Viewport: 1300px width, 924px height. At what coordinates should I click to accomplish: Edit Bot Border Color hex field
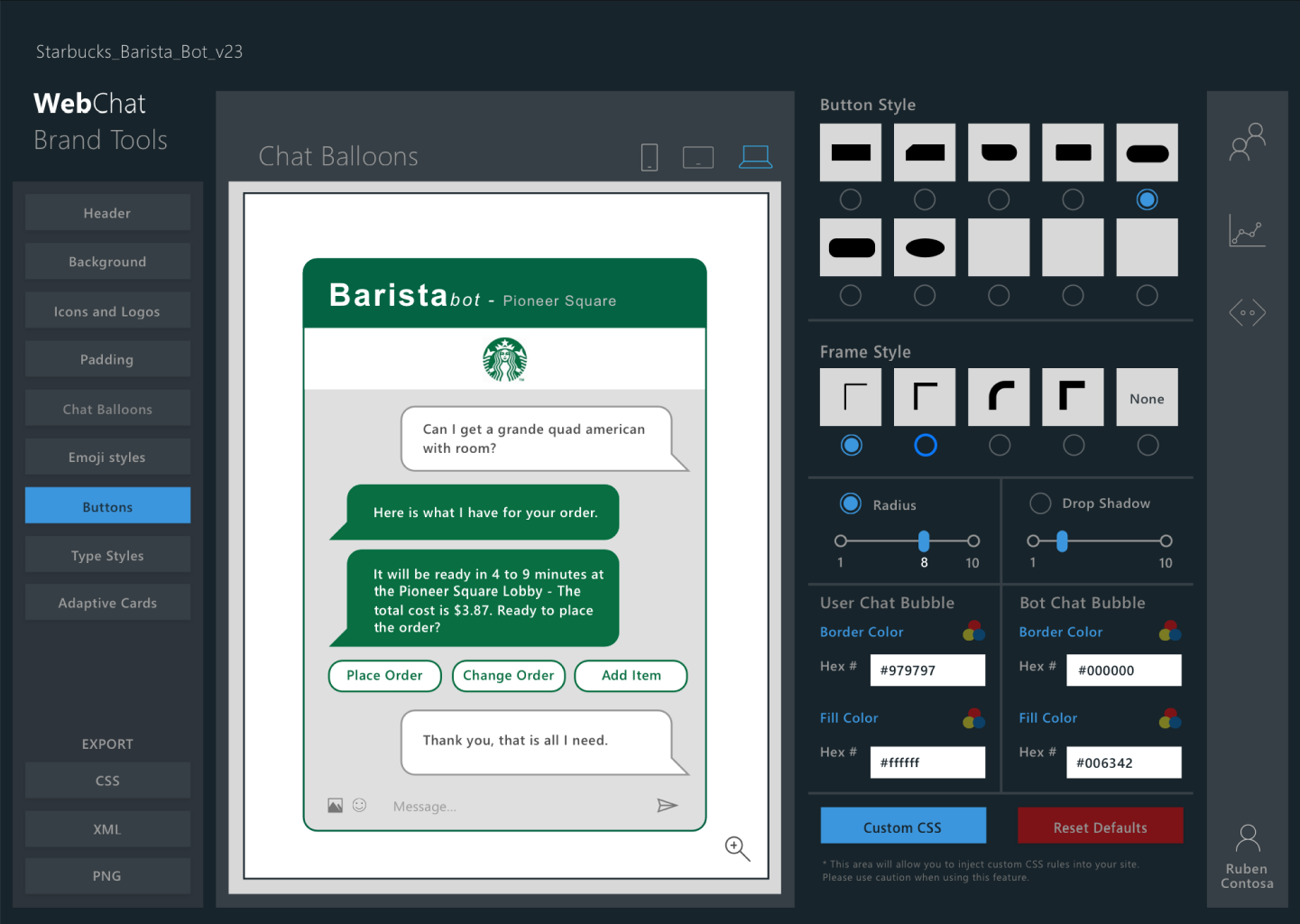point(1124,670)
